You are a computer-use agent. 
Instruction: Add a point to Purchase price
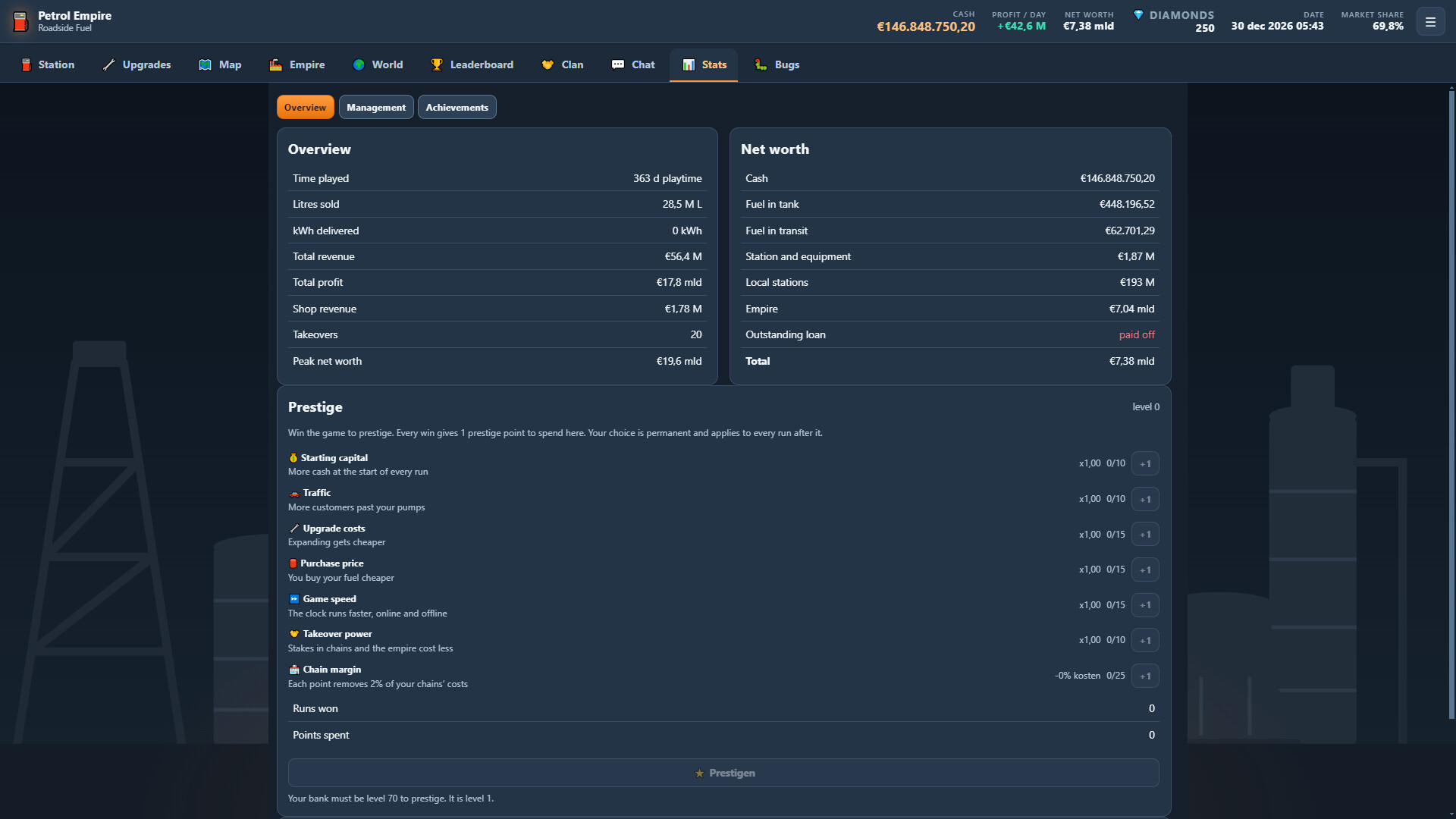1145,570
